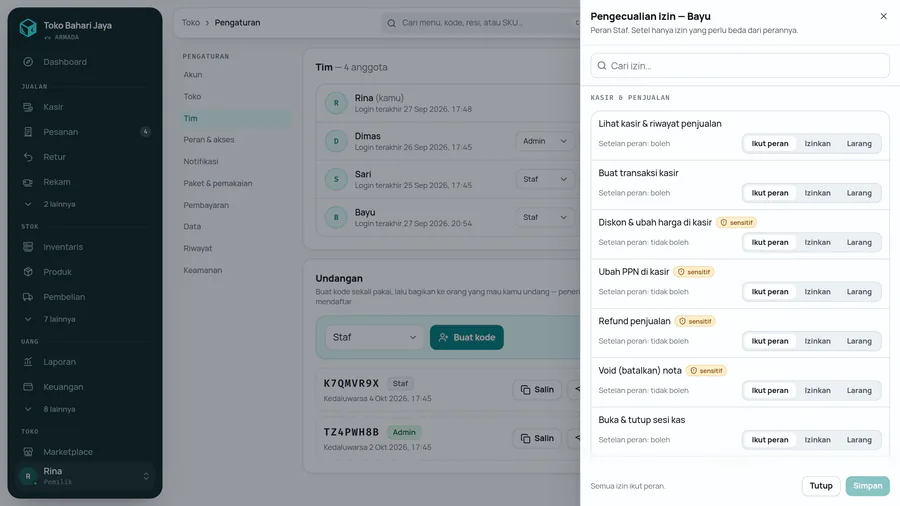
Task: Set Ubah PPN di kasir to Izinkan
Action: pos(817,291)
